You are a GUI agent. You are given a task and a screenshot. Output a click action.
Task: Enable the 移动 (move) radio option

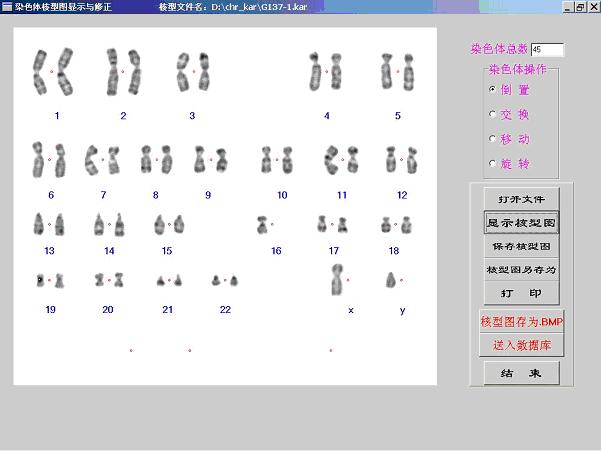[x=492, y=139]
